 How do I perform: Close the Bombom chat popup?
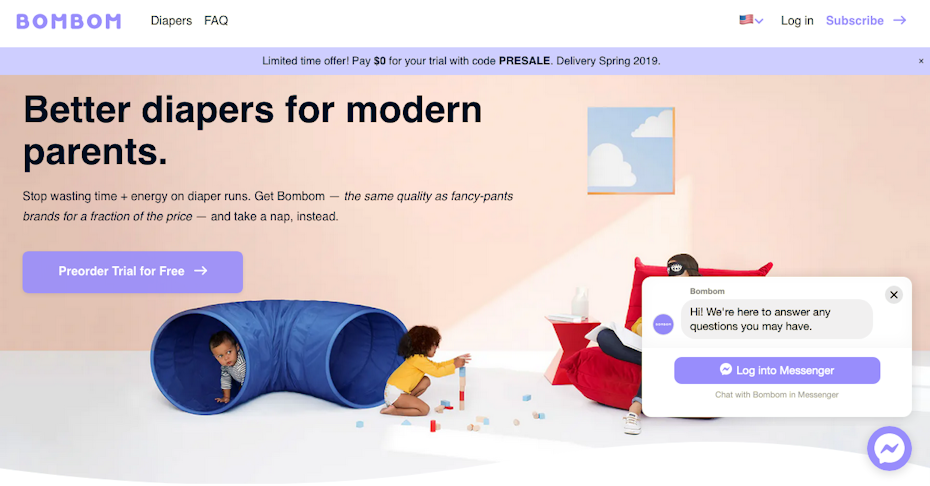894,295
